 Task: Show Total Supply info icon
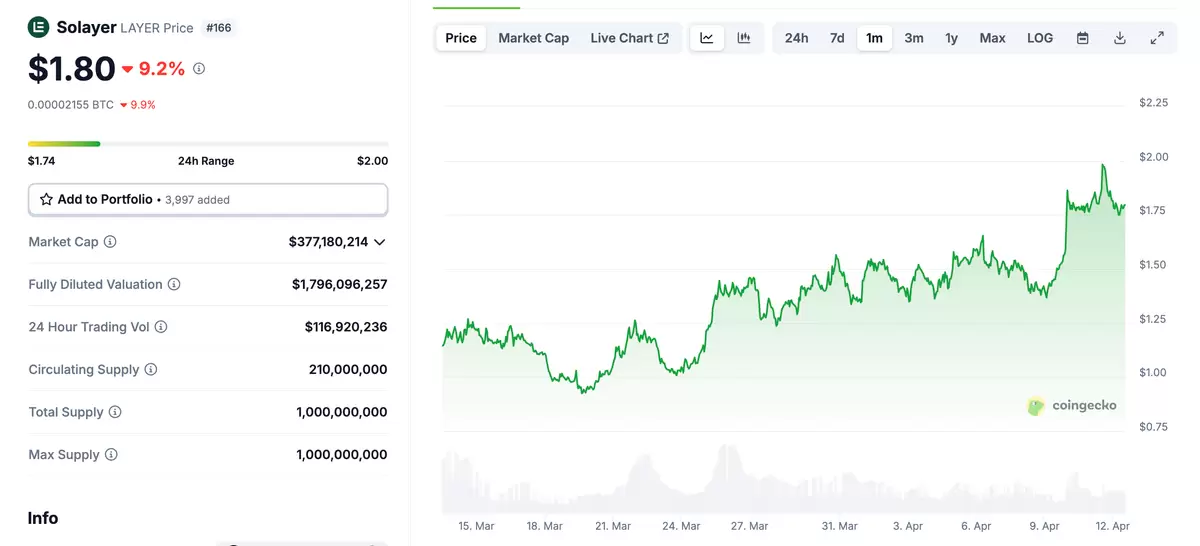pos(115,412)
